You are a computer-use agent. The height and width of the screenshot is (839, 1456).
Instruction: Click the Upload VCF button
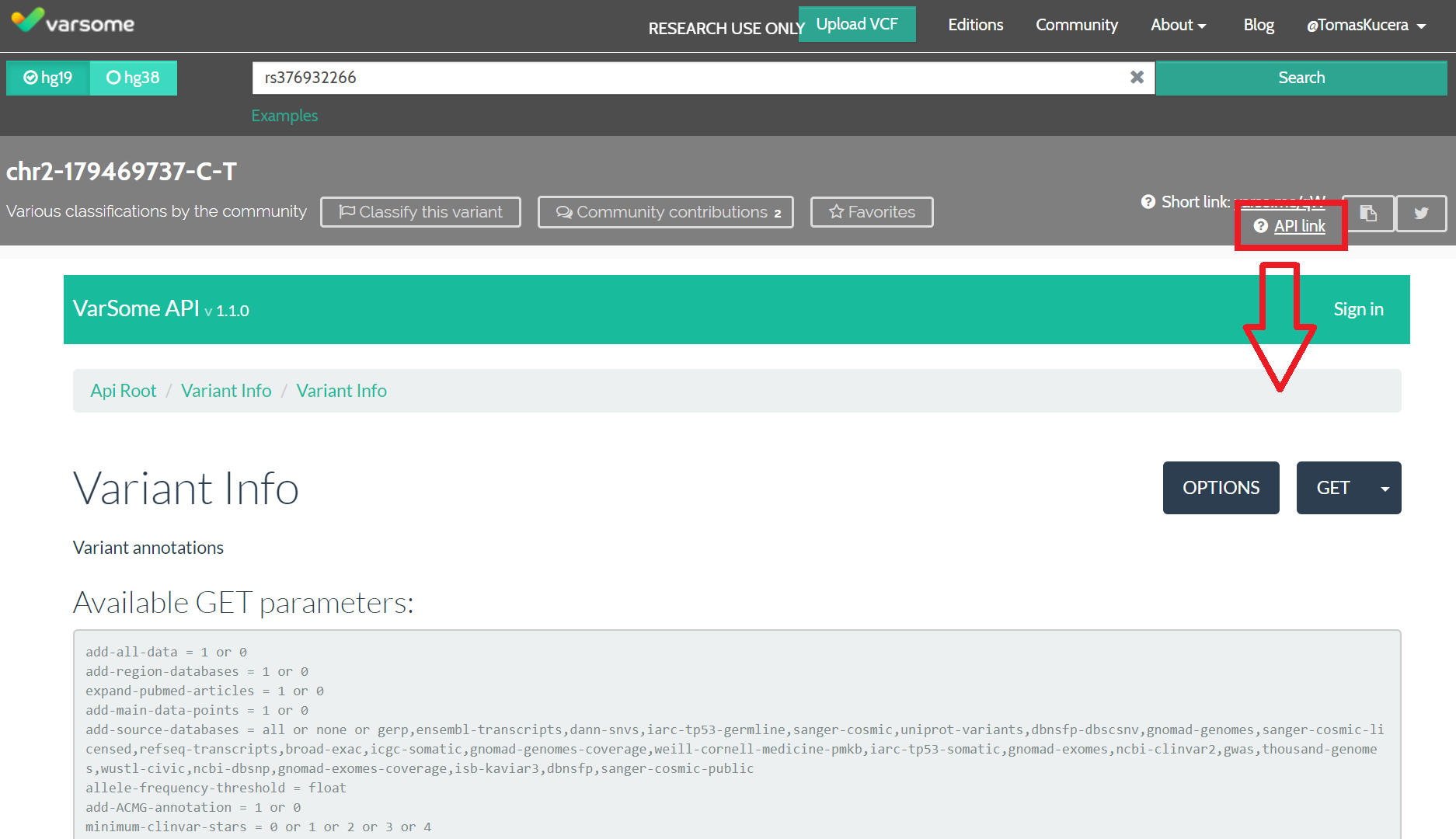[x=857, y=24]
